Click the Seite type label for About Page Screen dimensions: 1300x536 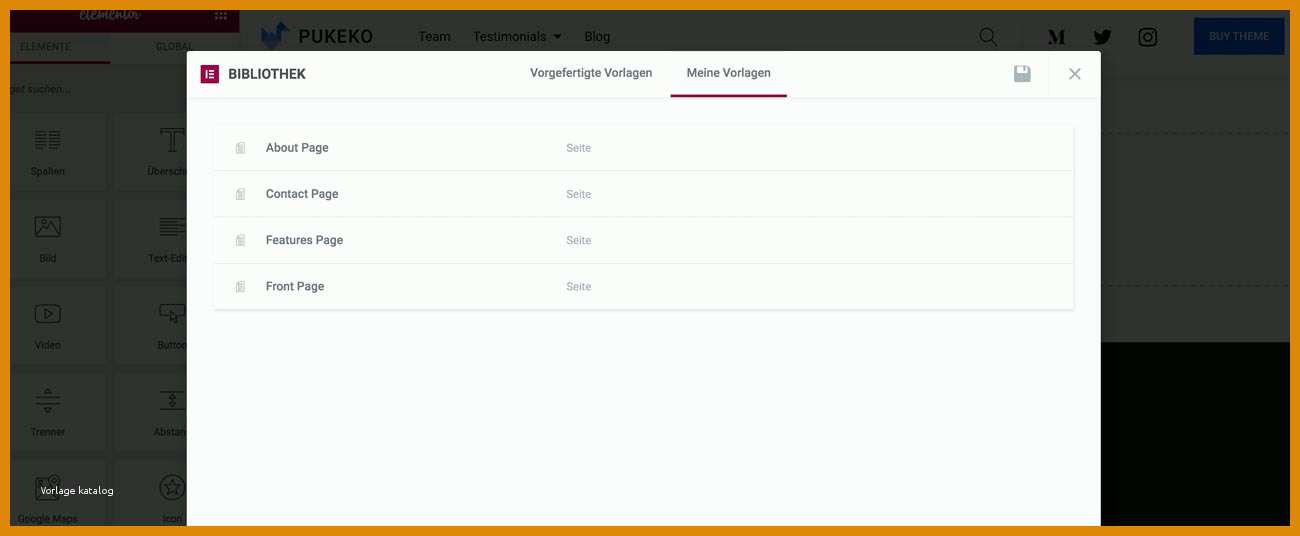[578, 148]
